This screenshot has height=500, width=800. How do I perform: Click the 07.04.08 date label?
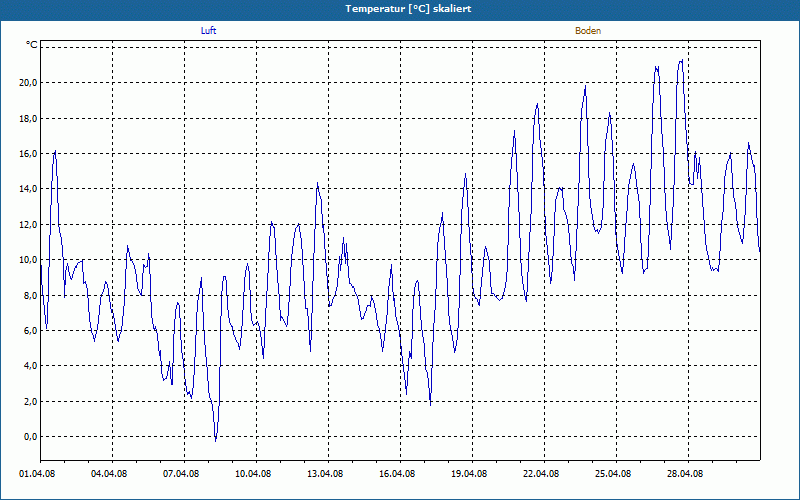(181, 475)
